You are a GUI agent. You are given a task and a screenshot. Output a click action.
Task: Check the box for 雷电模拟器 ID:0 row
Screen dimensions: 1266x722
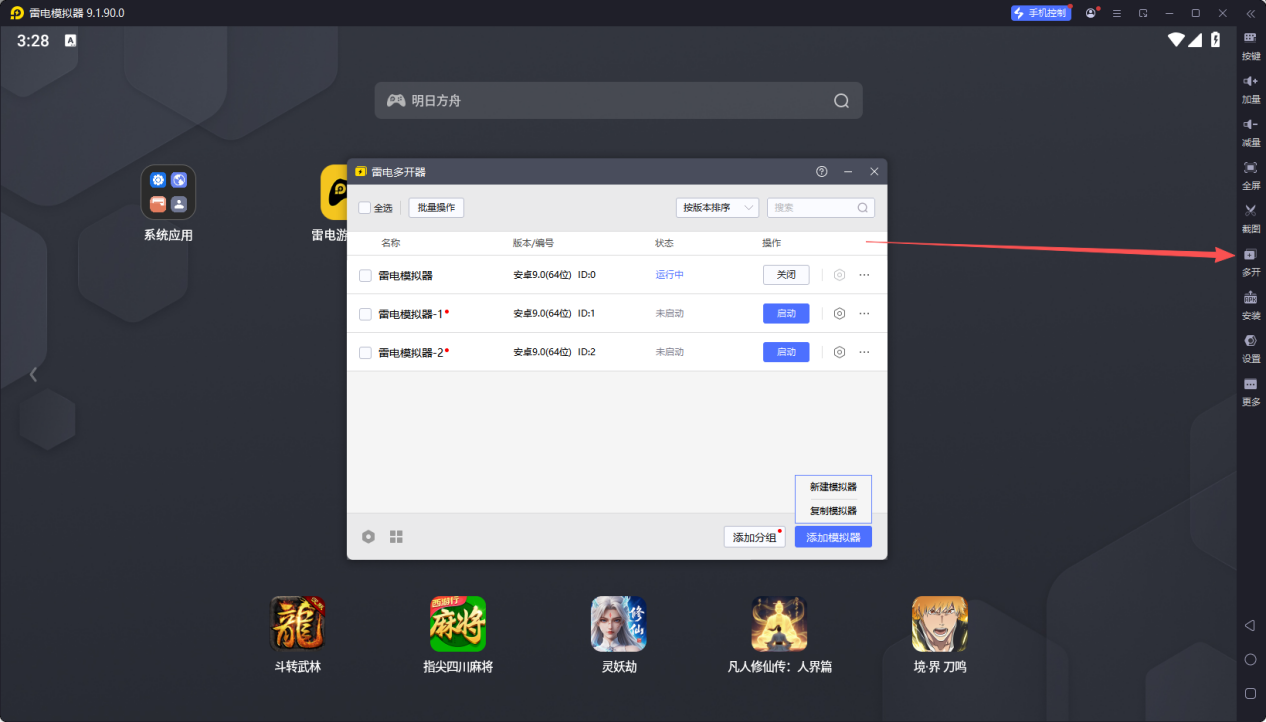(365, 275)
